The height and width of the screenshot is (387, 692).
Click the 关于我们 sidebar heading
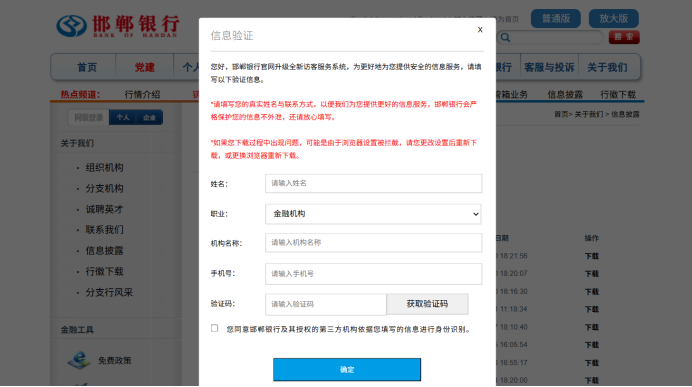point(77,143)
